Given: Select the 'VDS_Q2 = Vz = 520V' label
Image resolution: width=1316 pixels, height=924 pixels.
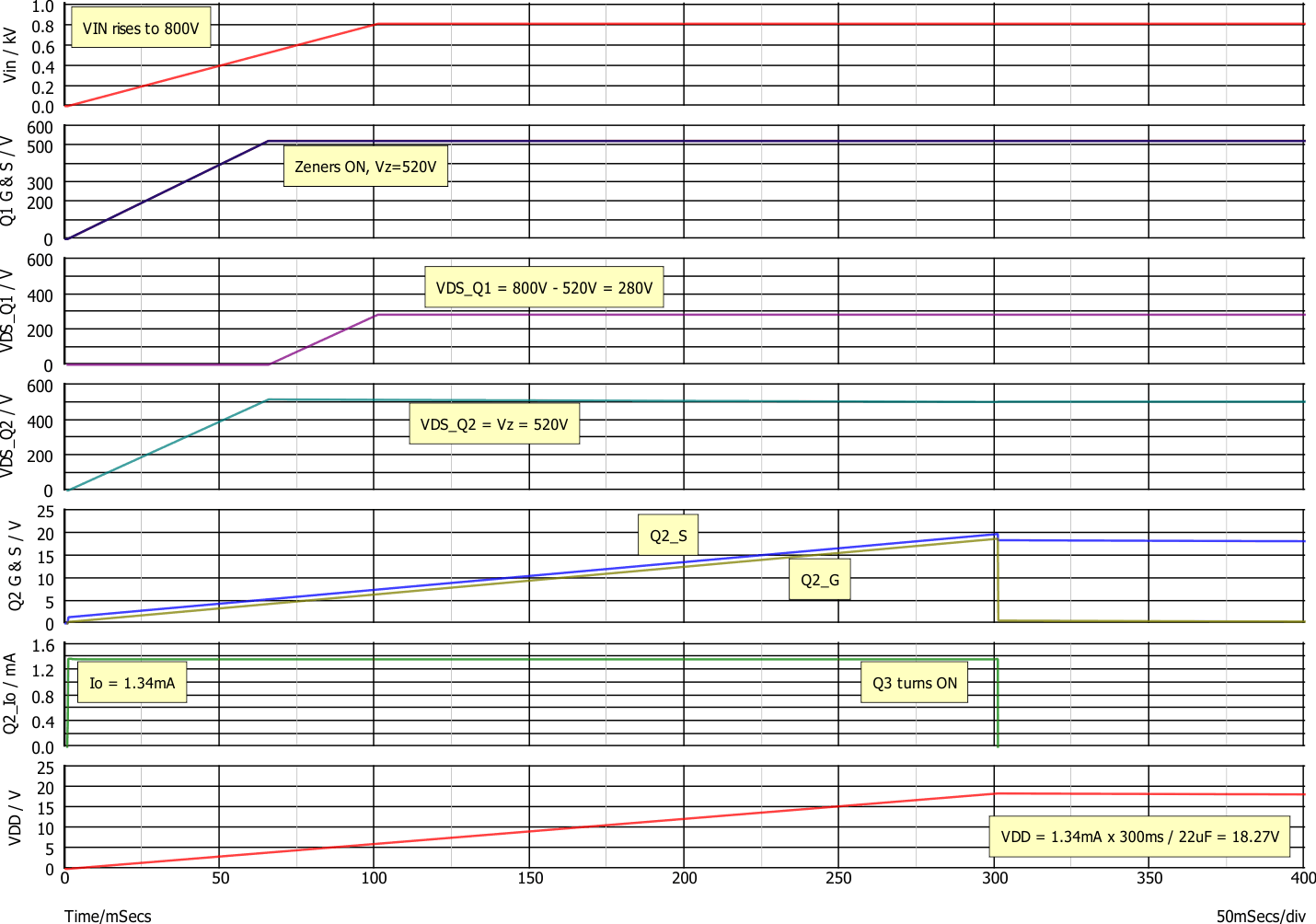Looking at the screenshot, I should click(x=494, y=424).
